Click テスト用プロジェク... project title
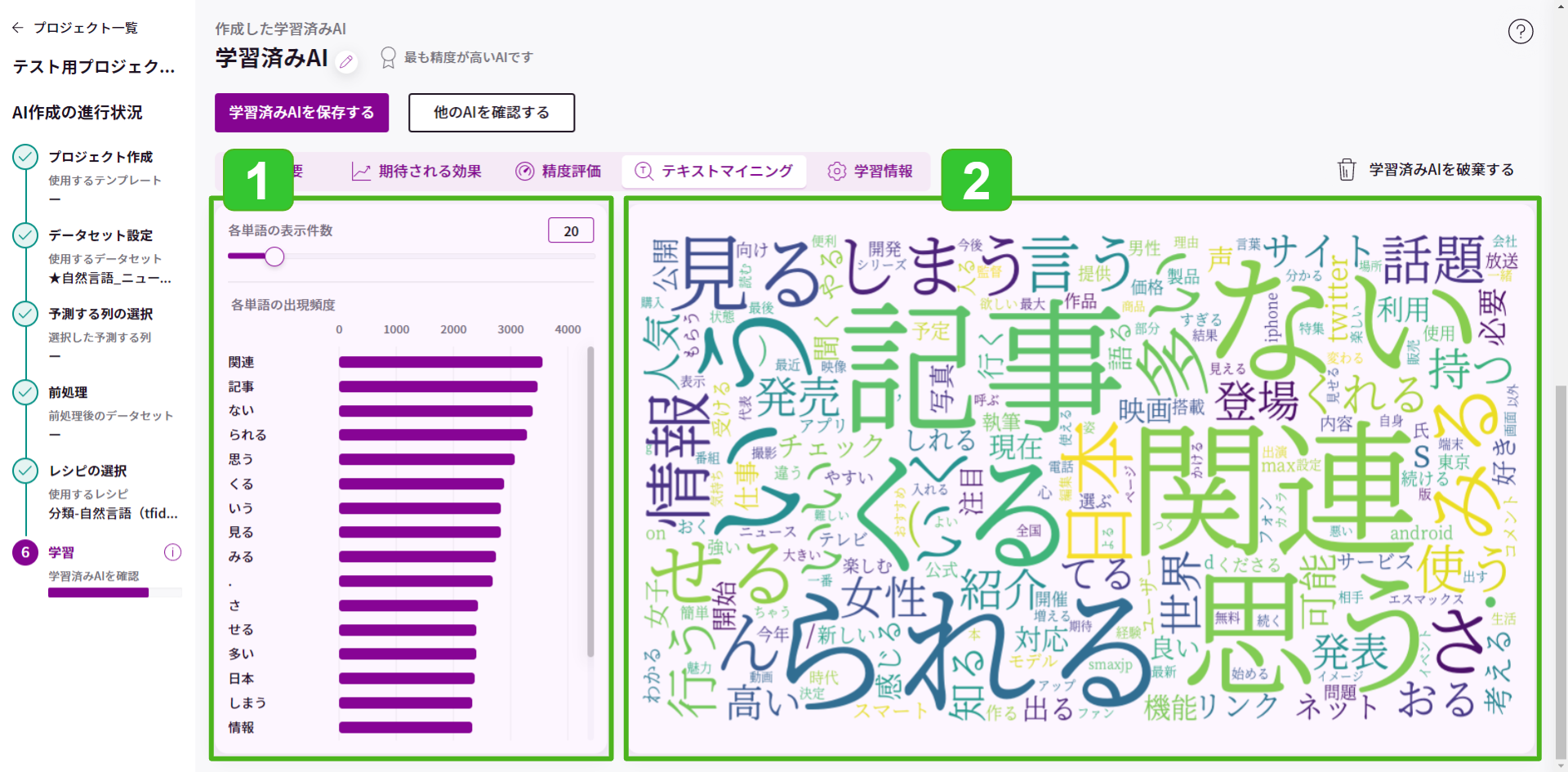This screenshot has width=1568, height=772. [94, 67]
